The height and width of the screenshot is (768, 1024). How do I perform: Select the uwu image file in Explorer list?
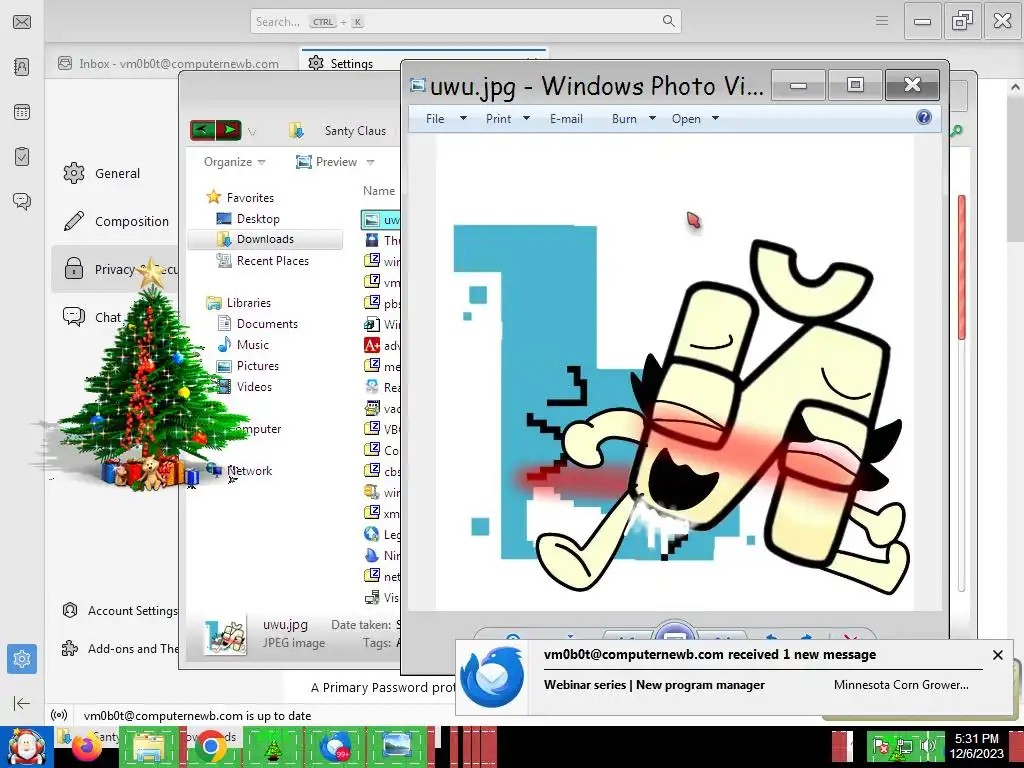click(x=382, y=219)
